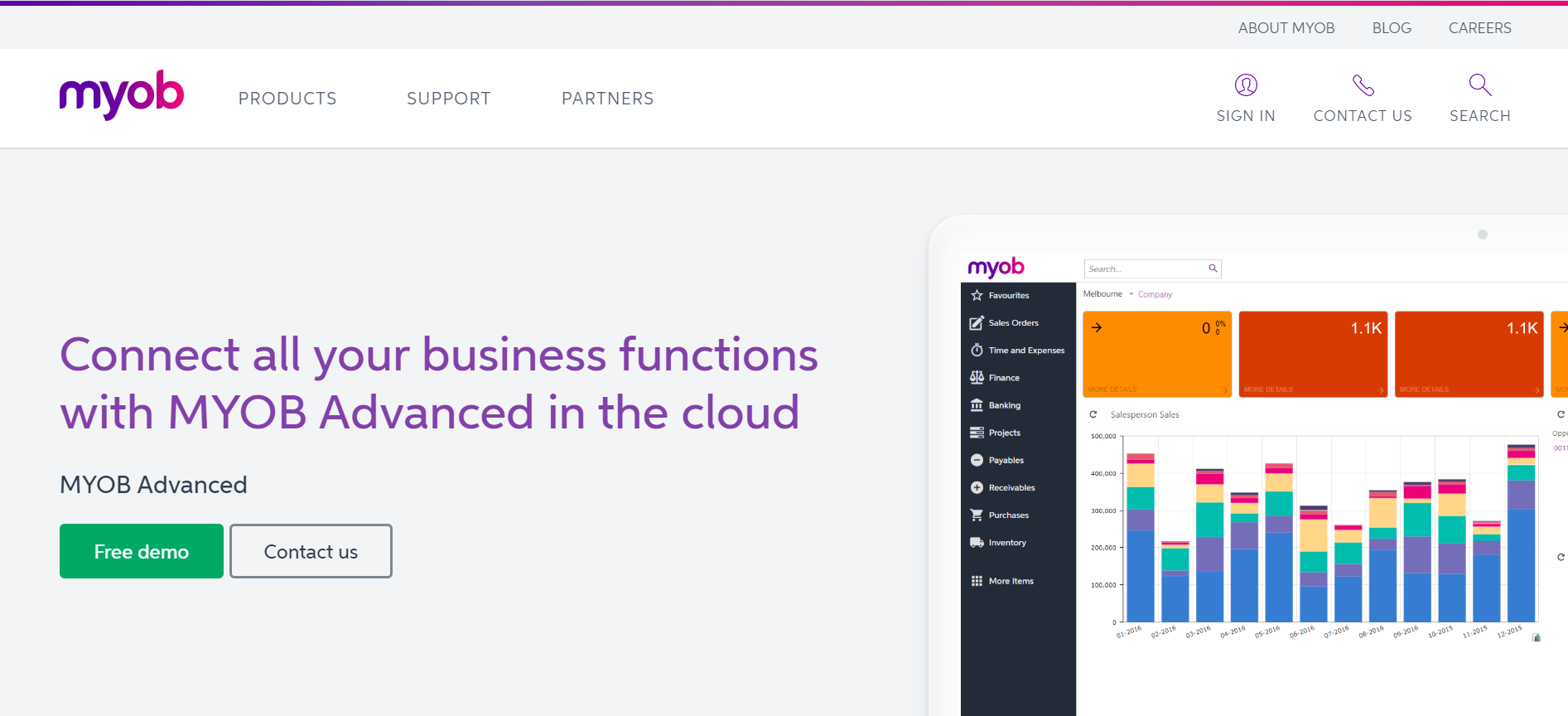Click the Contact Us phone icon

coord(1363,85)
